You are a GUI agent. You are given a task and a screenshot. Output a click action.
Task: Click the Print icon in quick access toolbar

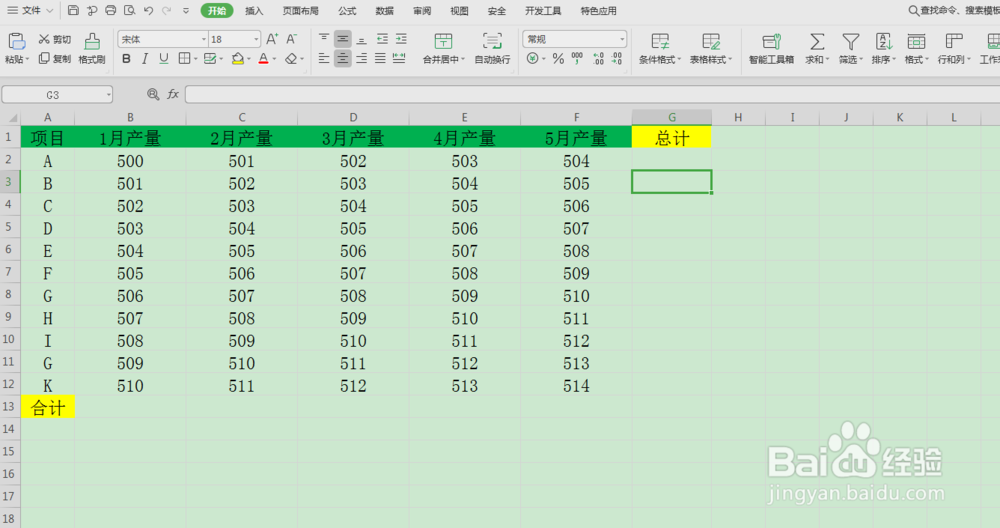[x=110, y=10]
